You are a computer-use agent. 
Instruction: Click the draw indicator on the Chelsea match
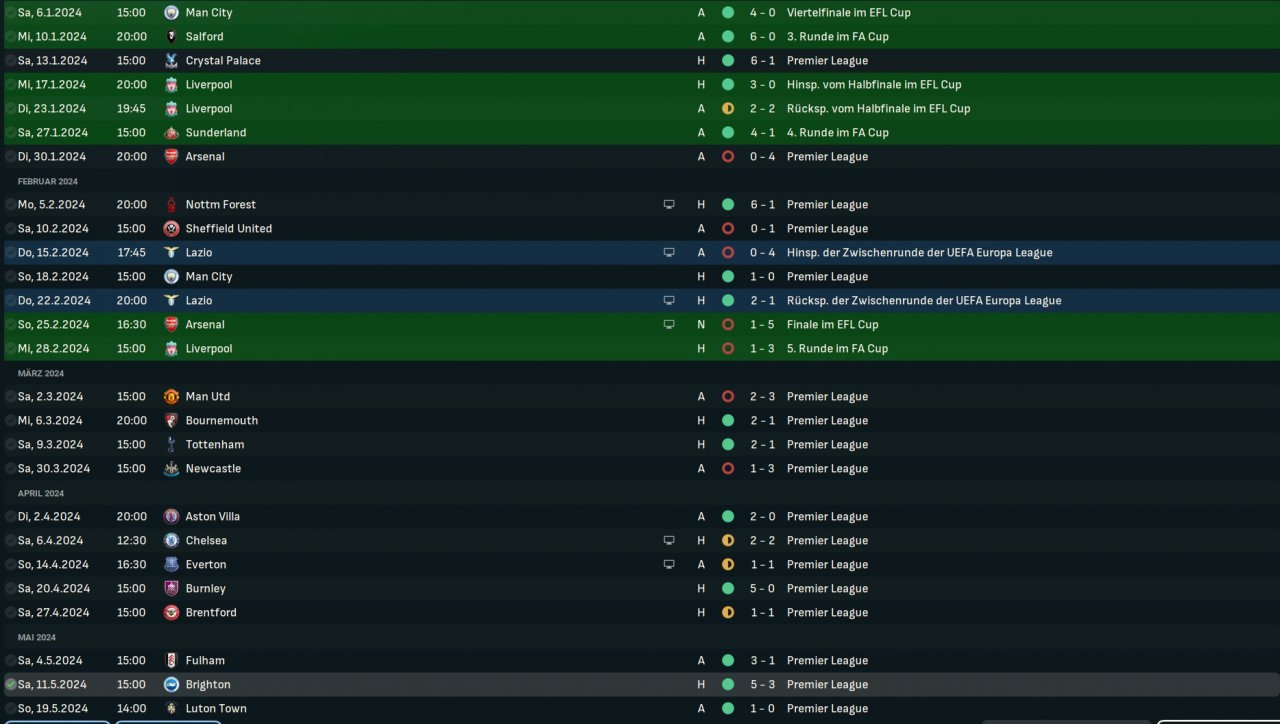pyautogui.click(x=728, y=540)
